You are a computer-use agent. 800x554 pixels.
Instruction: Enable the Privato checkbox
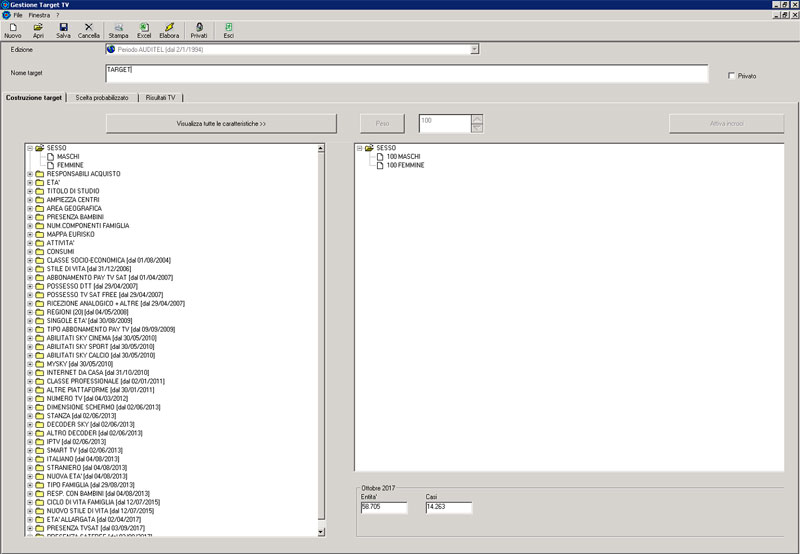[732, 76]
